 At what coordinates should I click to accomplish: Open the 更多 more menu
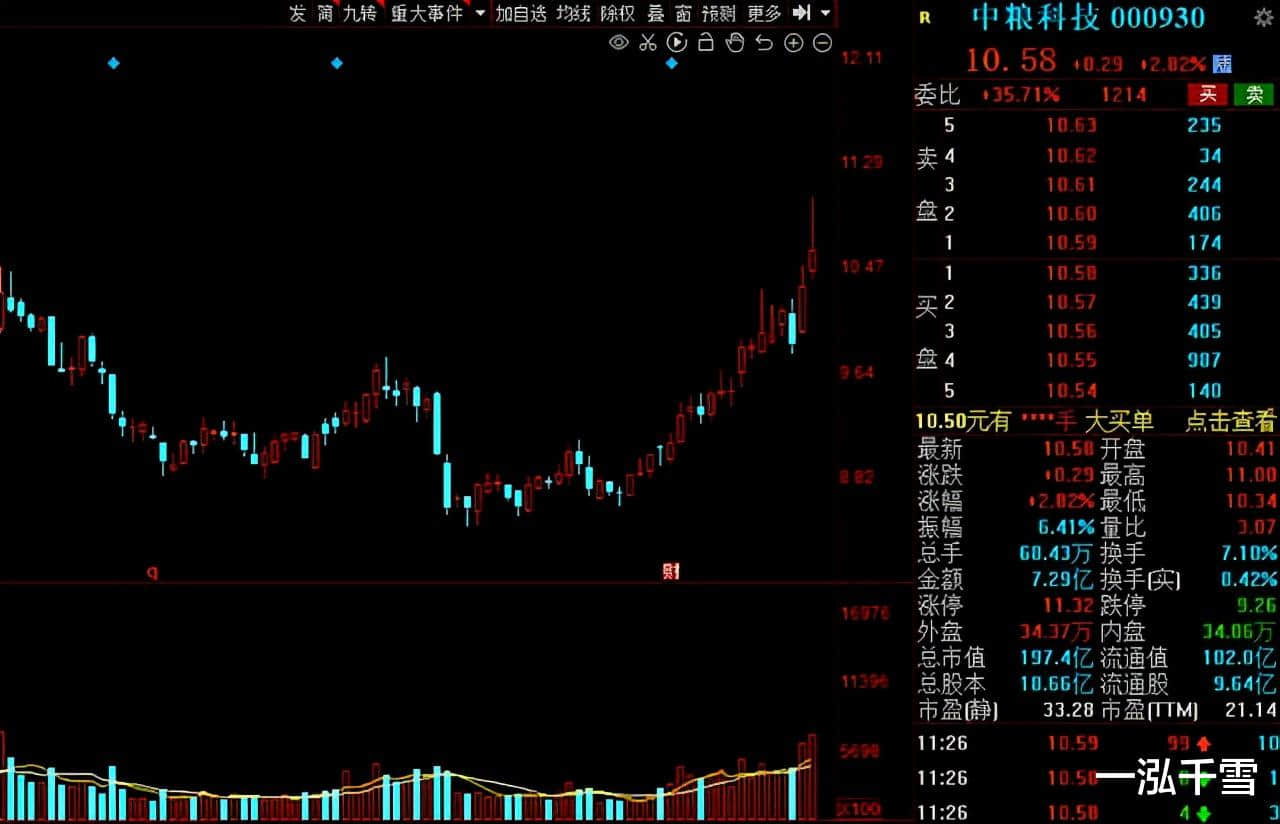pos(764,13)
